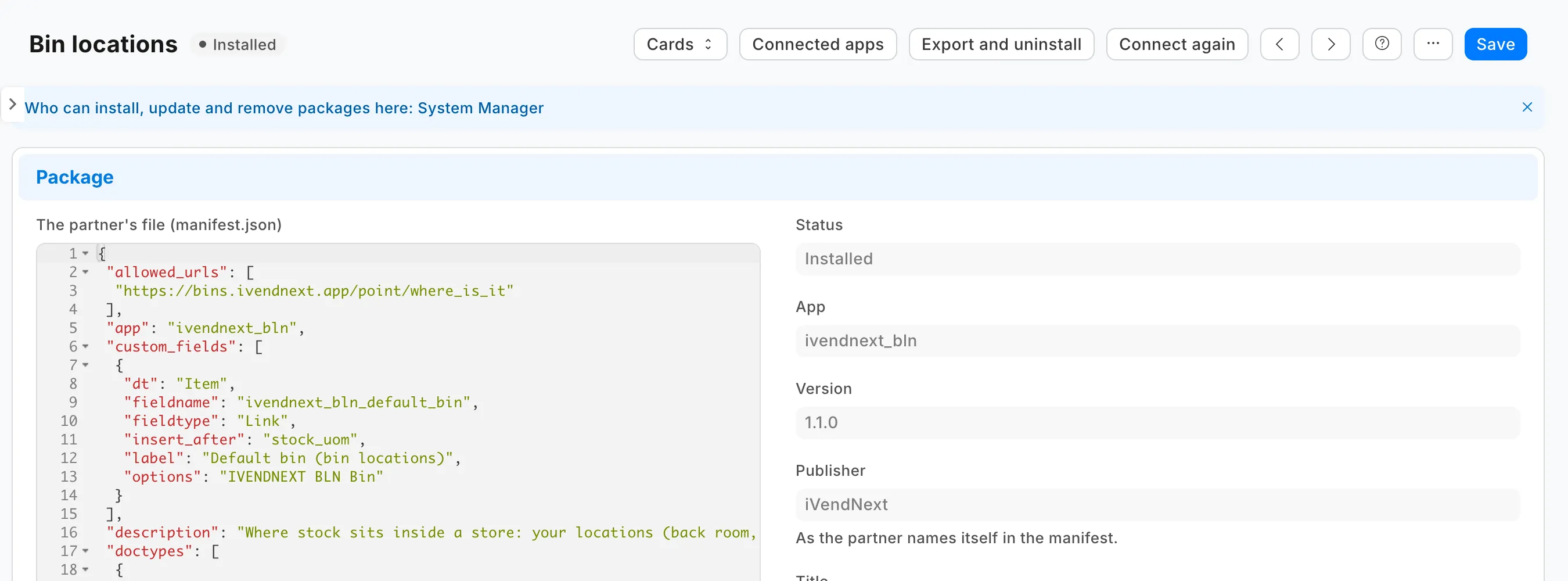Click line number 13 in gutter
This screenshot has width=1568, height=581.
point(69,477)
